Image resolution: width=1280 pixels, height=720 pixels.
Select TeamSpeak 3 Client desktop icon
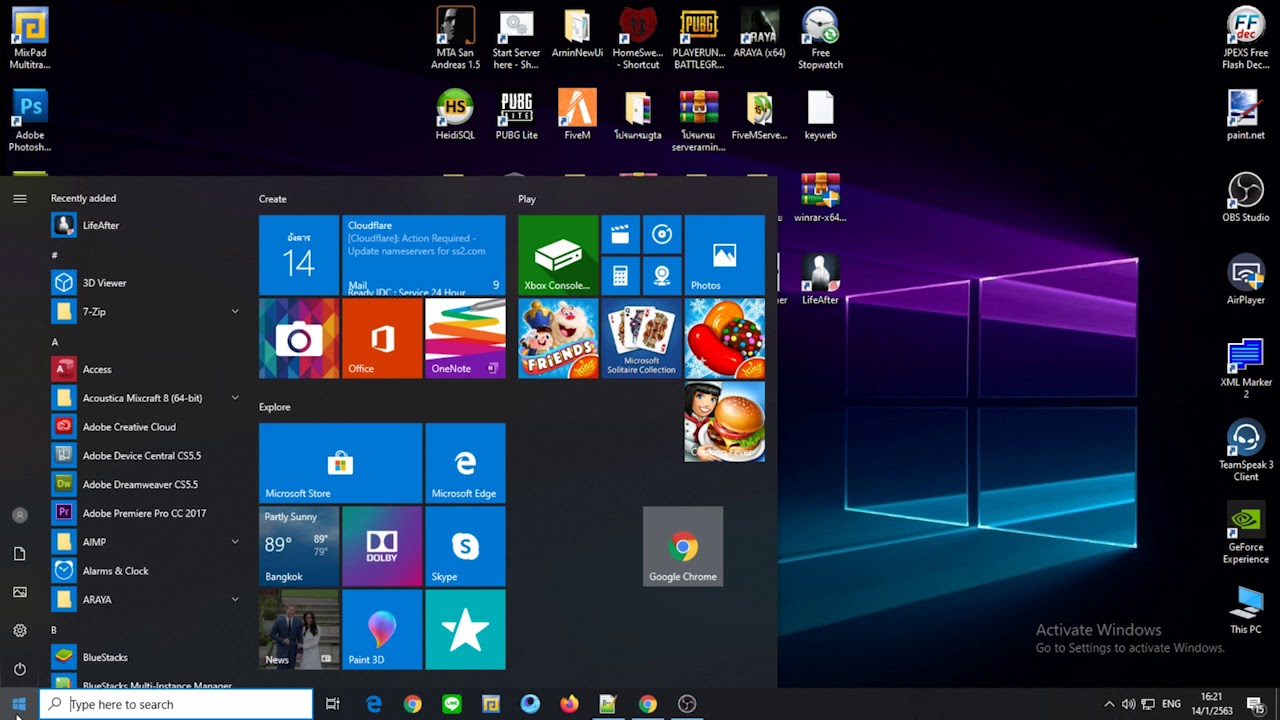(x=1246, y=452)
